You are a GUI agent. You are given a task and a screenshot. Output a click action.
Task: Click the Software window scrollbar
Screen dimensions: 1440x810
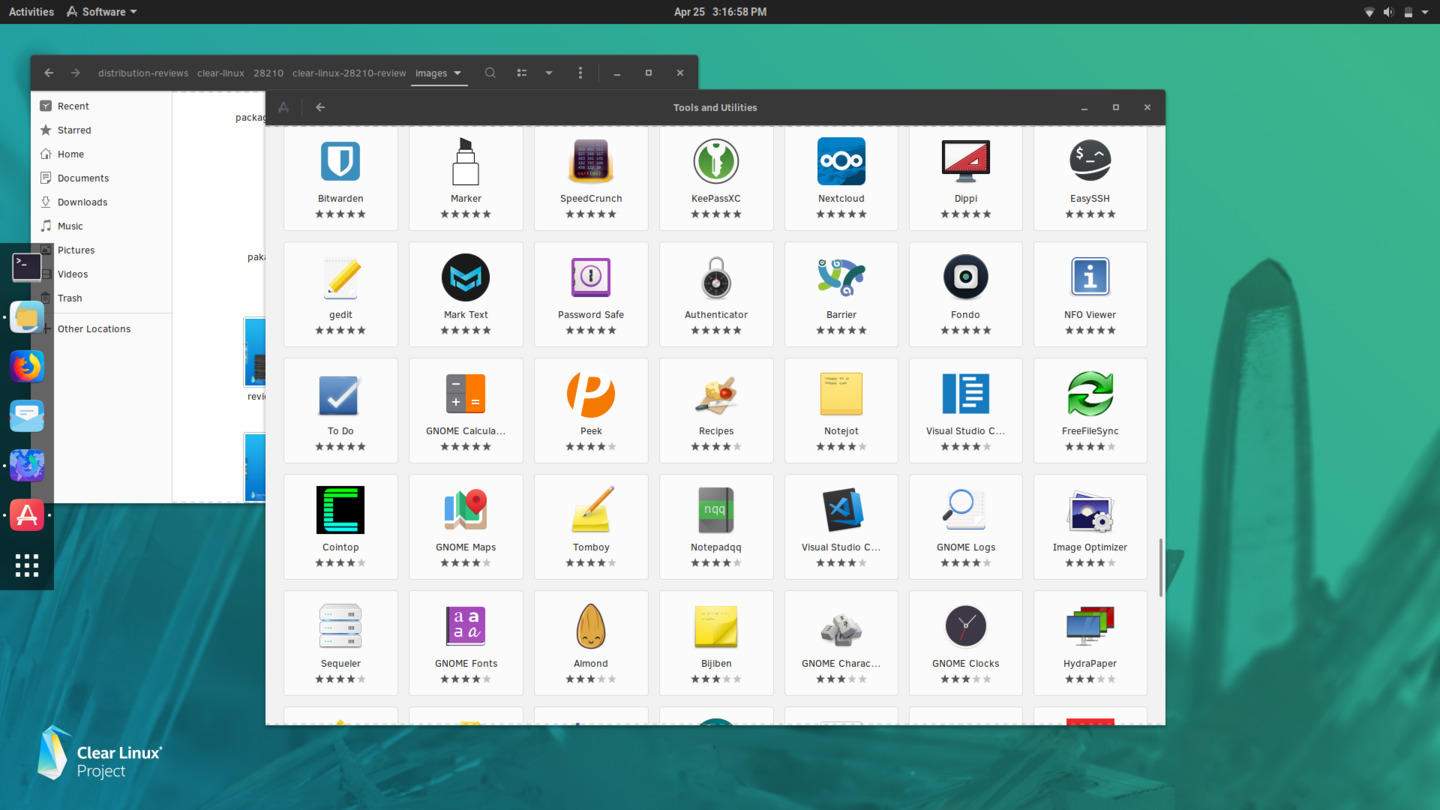pyautogui.click(x=1160, y=567)
